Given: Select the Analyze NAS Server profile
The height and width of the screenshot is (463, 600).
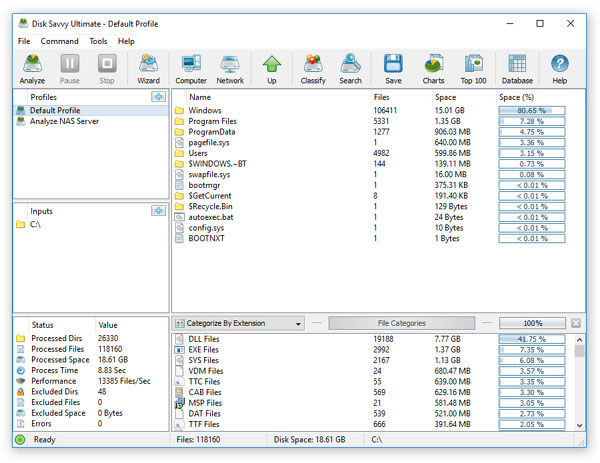Looking at the screenshot, I should tap(62, 121).
